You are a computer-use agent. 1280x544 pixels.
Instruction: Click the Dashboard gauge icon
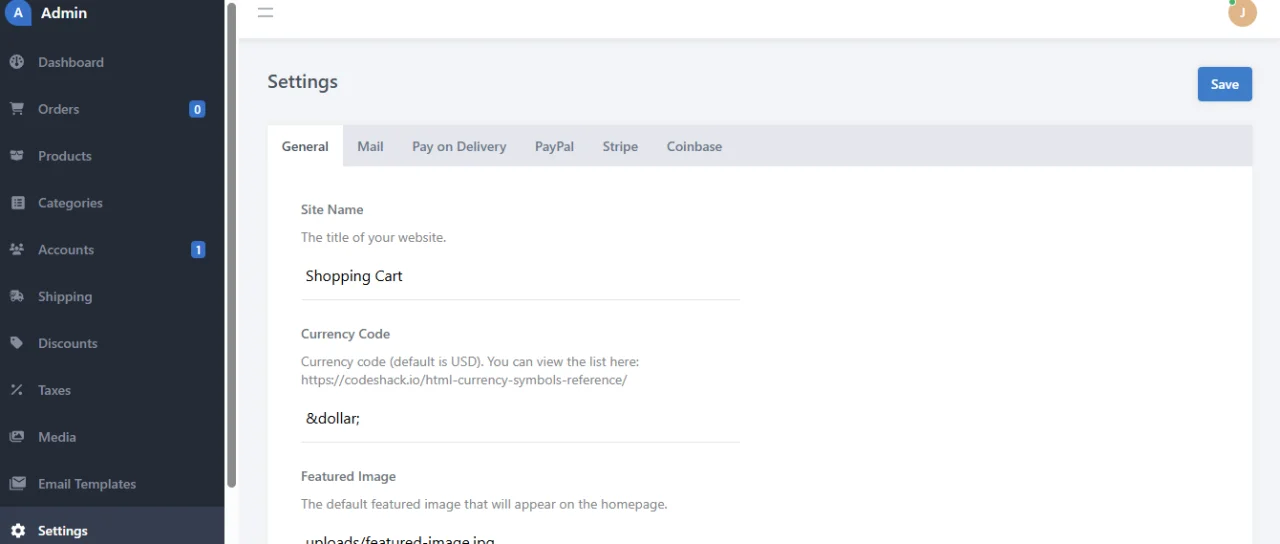click(x=17, y=62)
